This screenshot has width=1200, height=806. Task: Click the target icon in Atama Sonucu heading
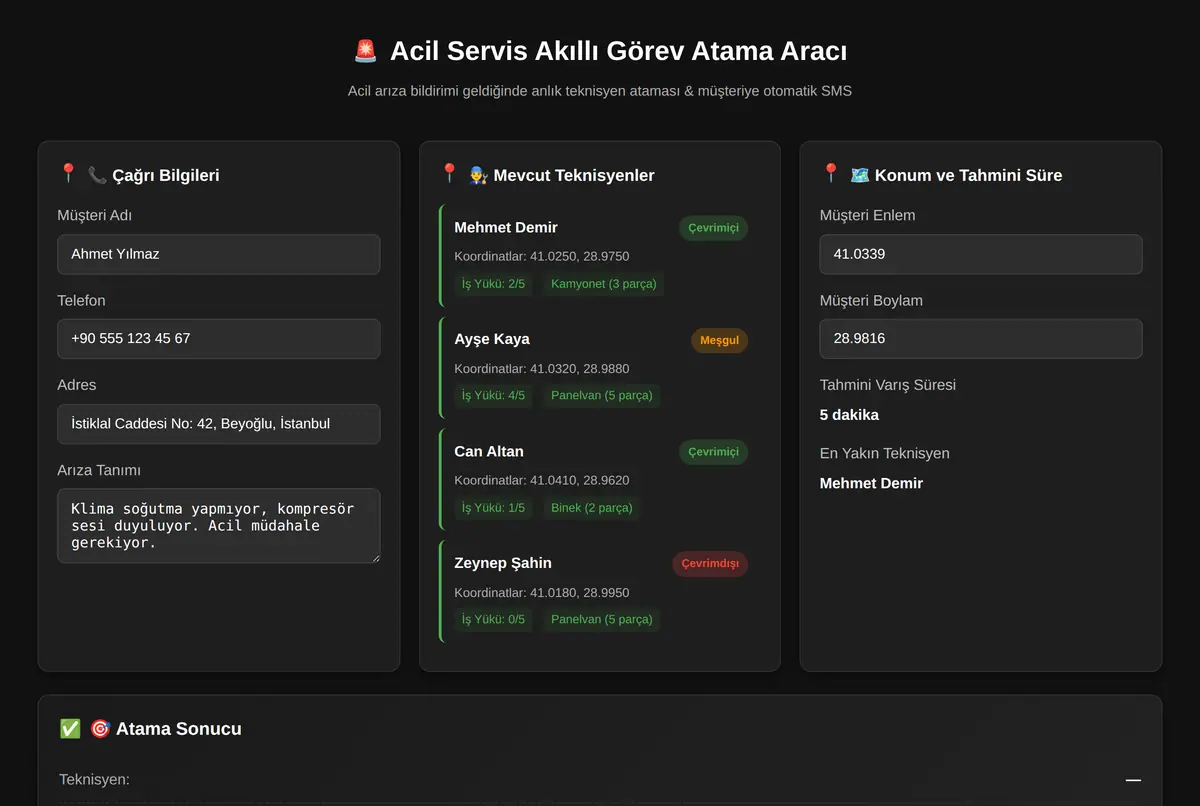point(100,729)
